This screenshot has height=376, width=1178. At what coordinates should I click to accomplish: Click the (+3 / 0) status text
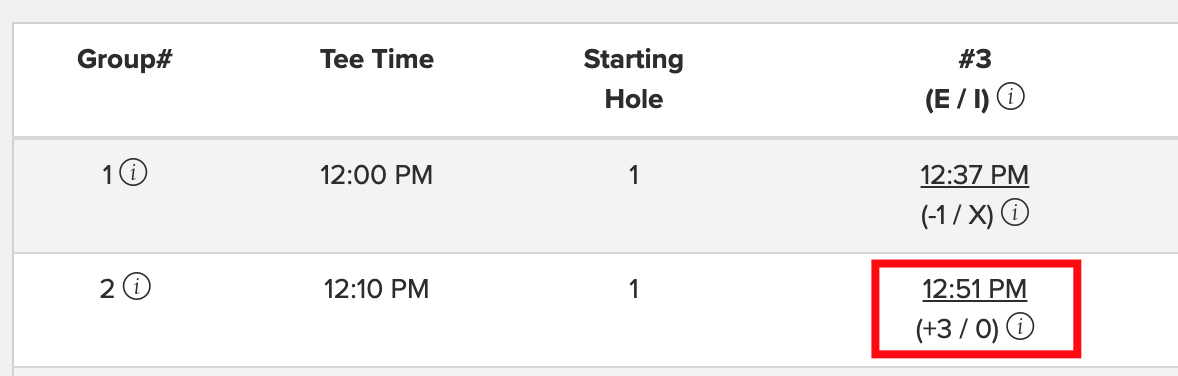[x=958, y=329]
